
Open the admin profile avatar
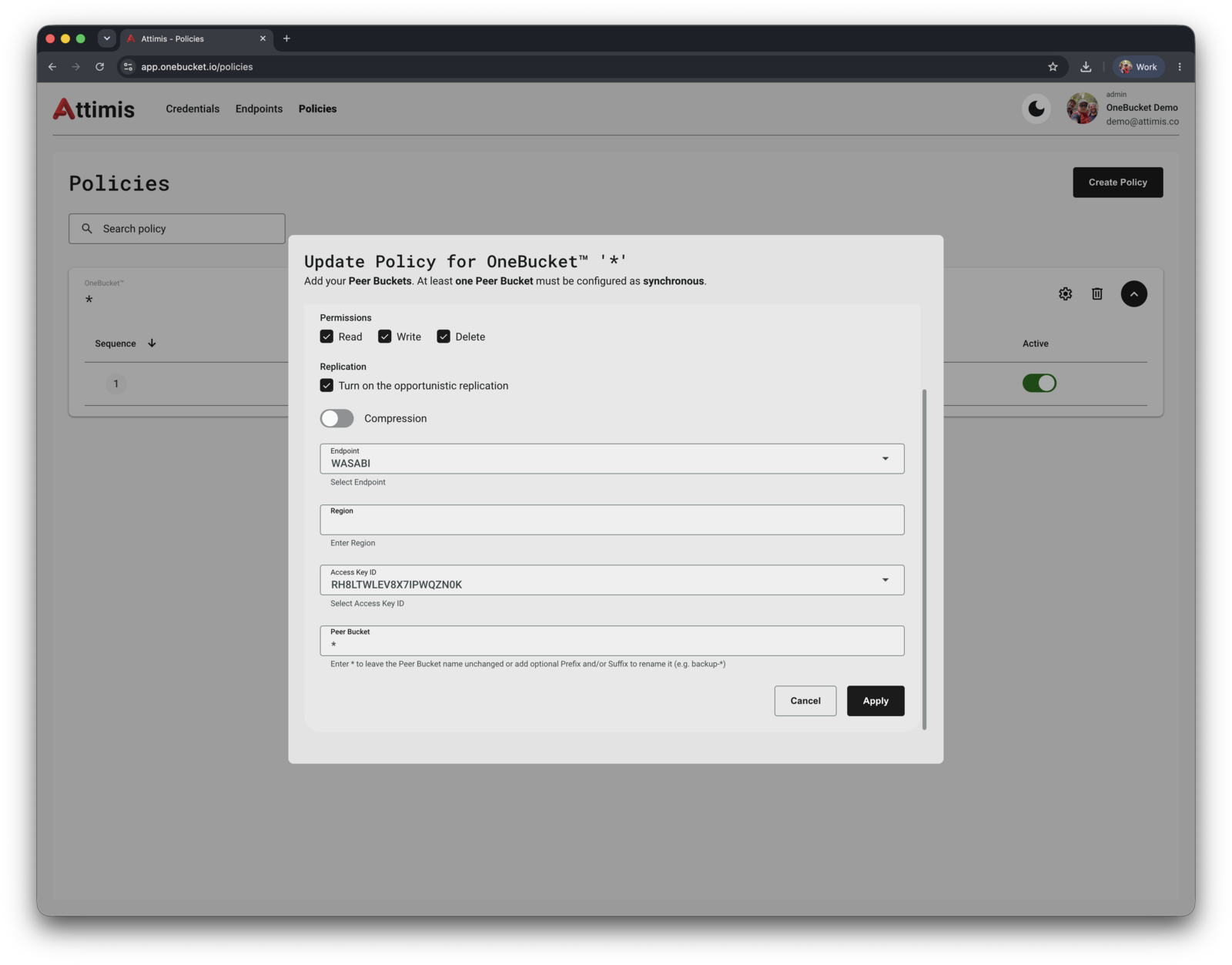pyautogui.click(x=1082, y=109)
